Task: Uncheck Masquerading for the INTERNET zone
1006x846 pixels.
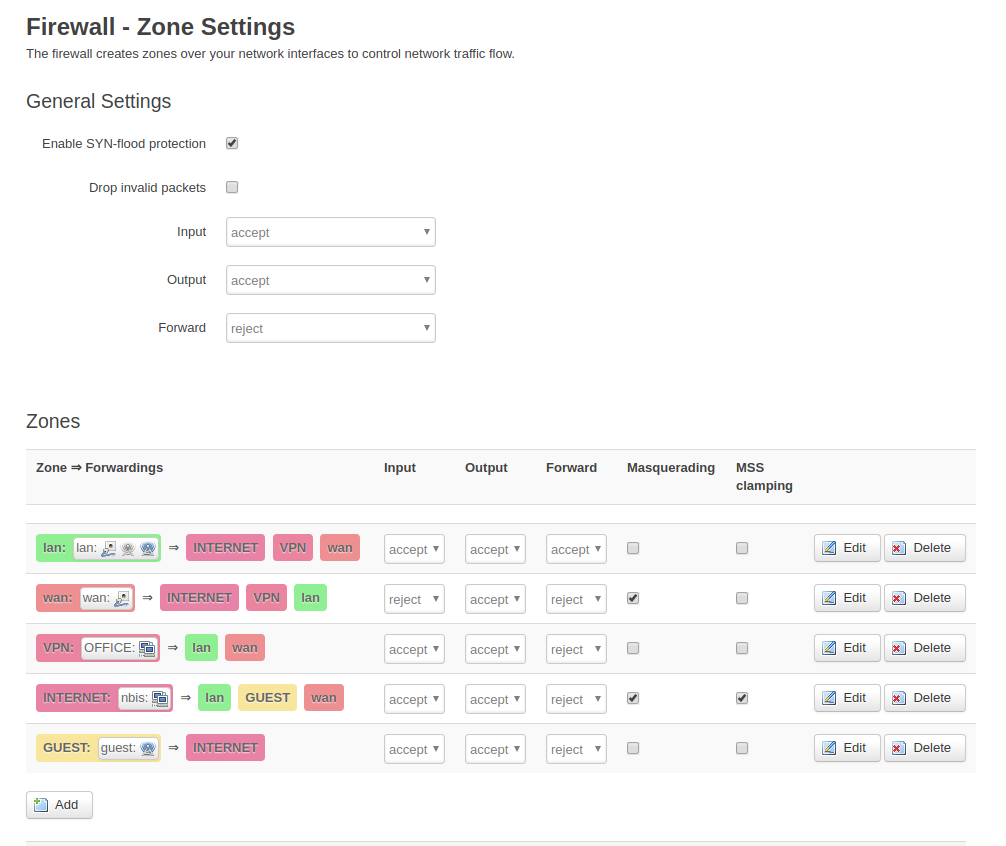Action: click(633, 698)
